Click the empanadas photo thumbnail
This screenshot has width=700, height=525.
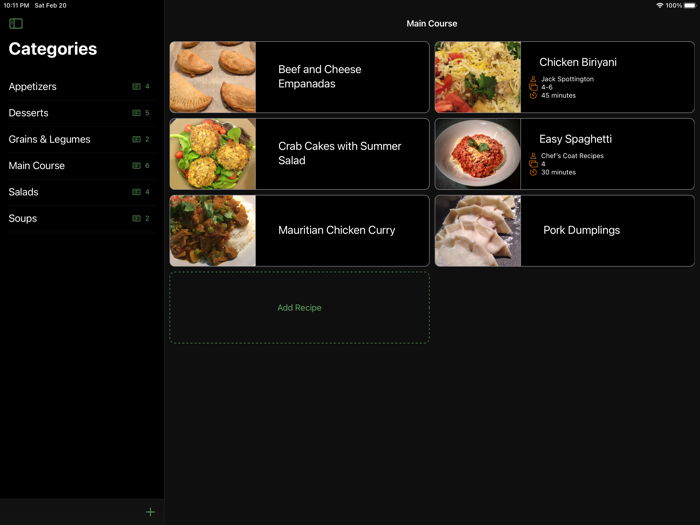point(213,77)
